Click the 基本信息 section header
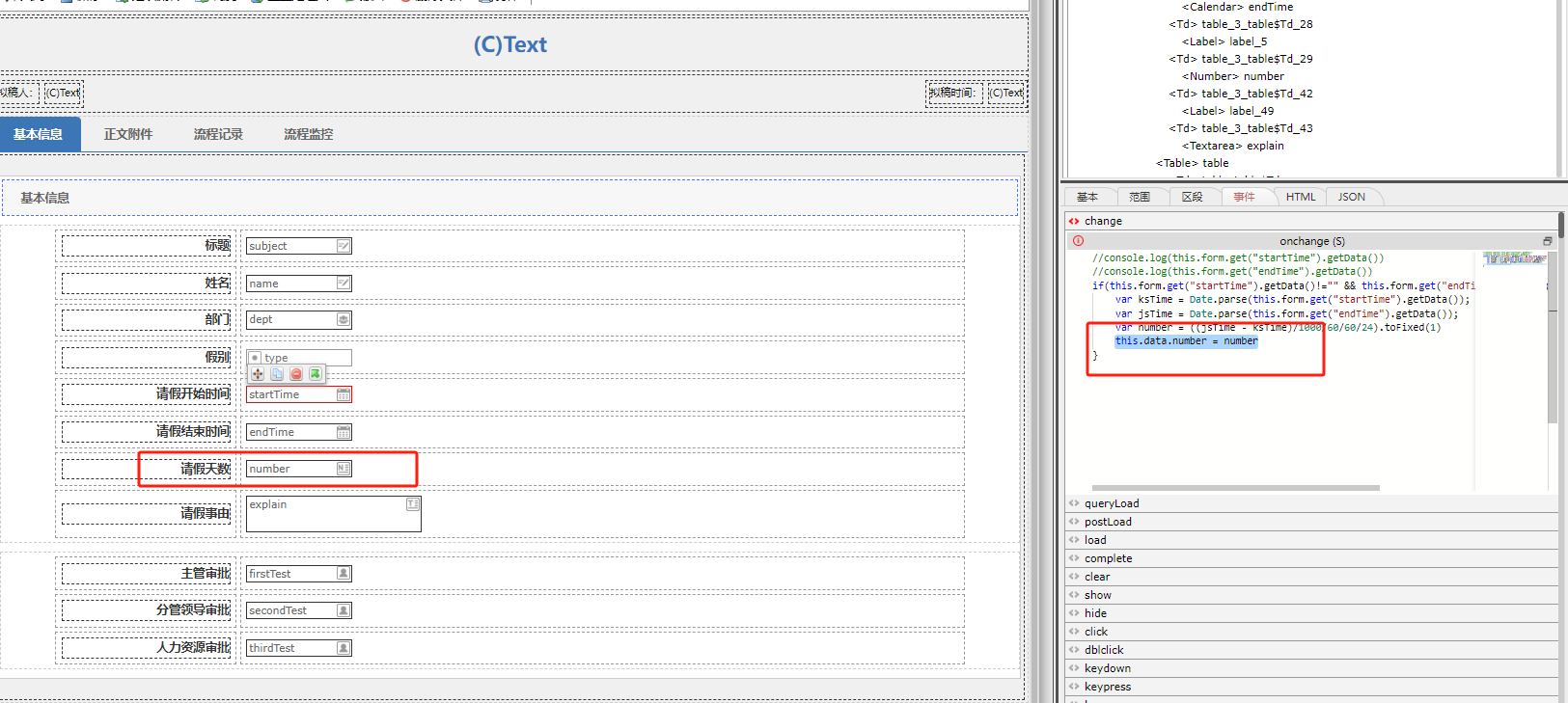Viewport: 1568px width, 703px height. [x=509, y=198]
